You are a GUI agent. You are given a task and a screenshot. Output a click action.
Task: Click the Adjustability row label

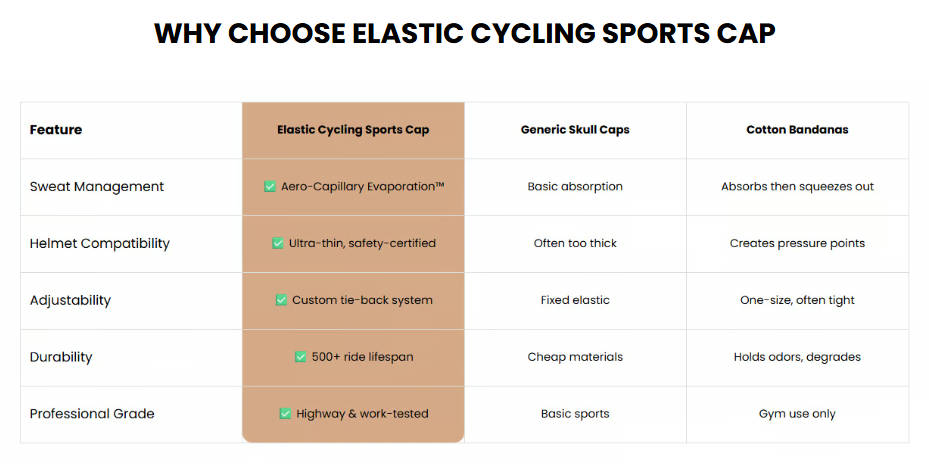[71, 300]
